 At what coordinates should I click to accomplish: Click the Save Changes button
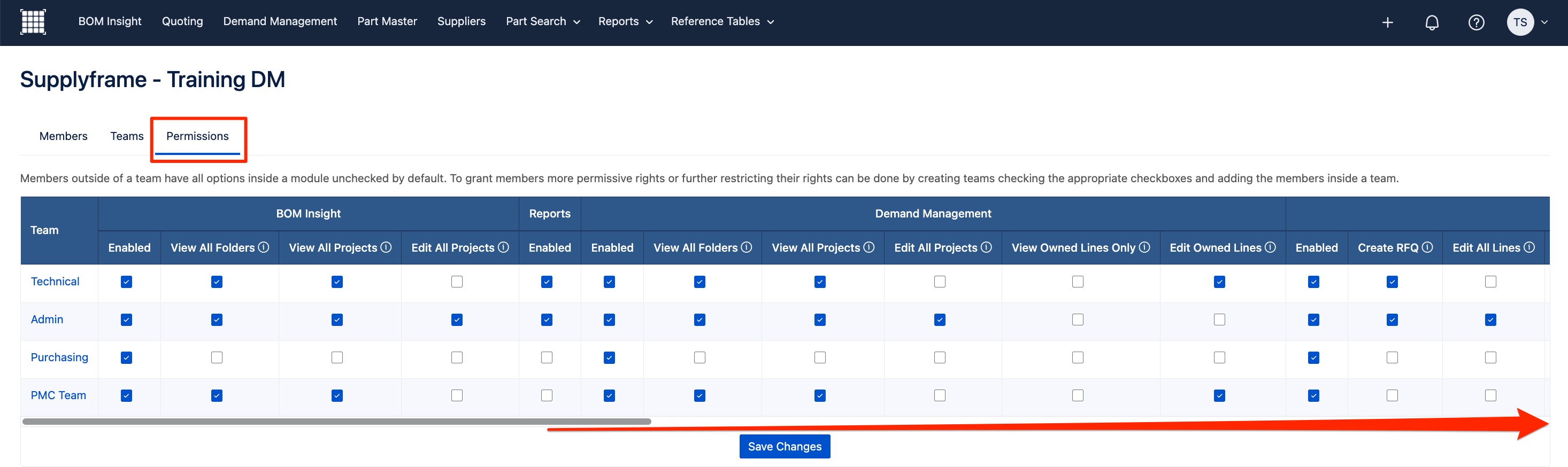pos(785,446)
